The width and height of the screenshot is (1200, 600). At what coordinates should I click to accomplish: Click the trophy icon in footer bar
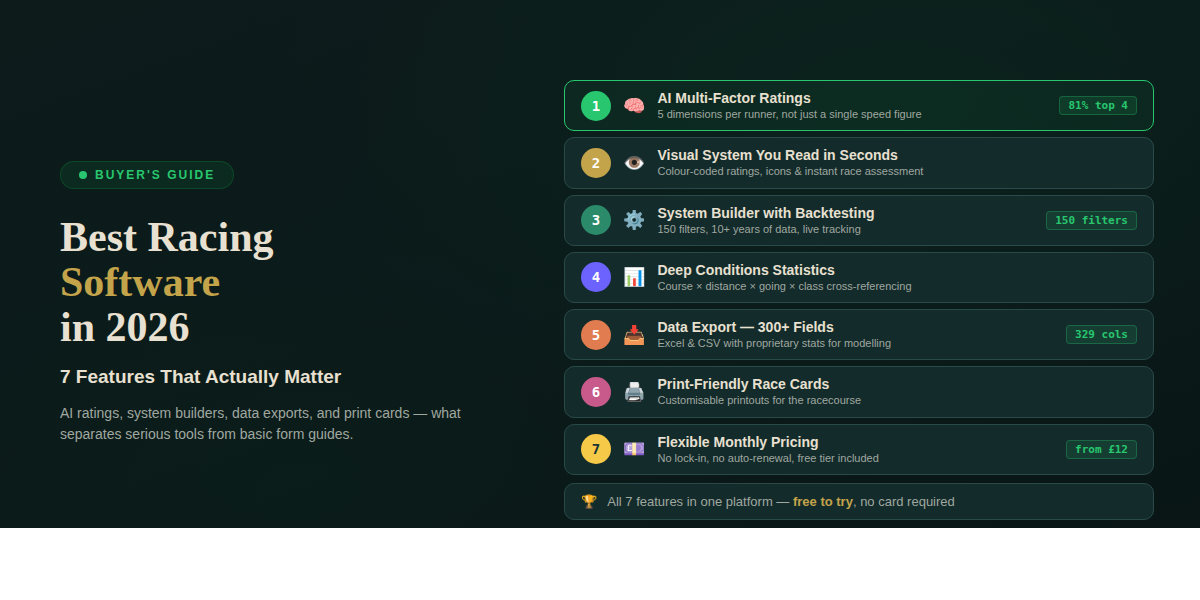[589, 501]
